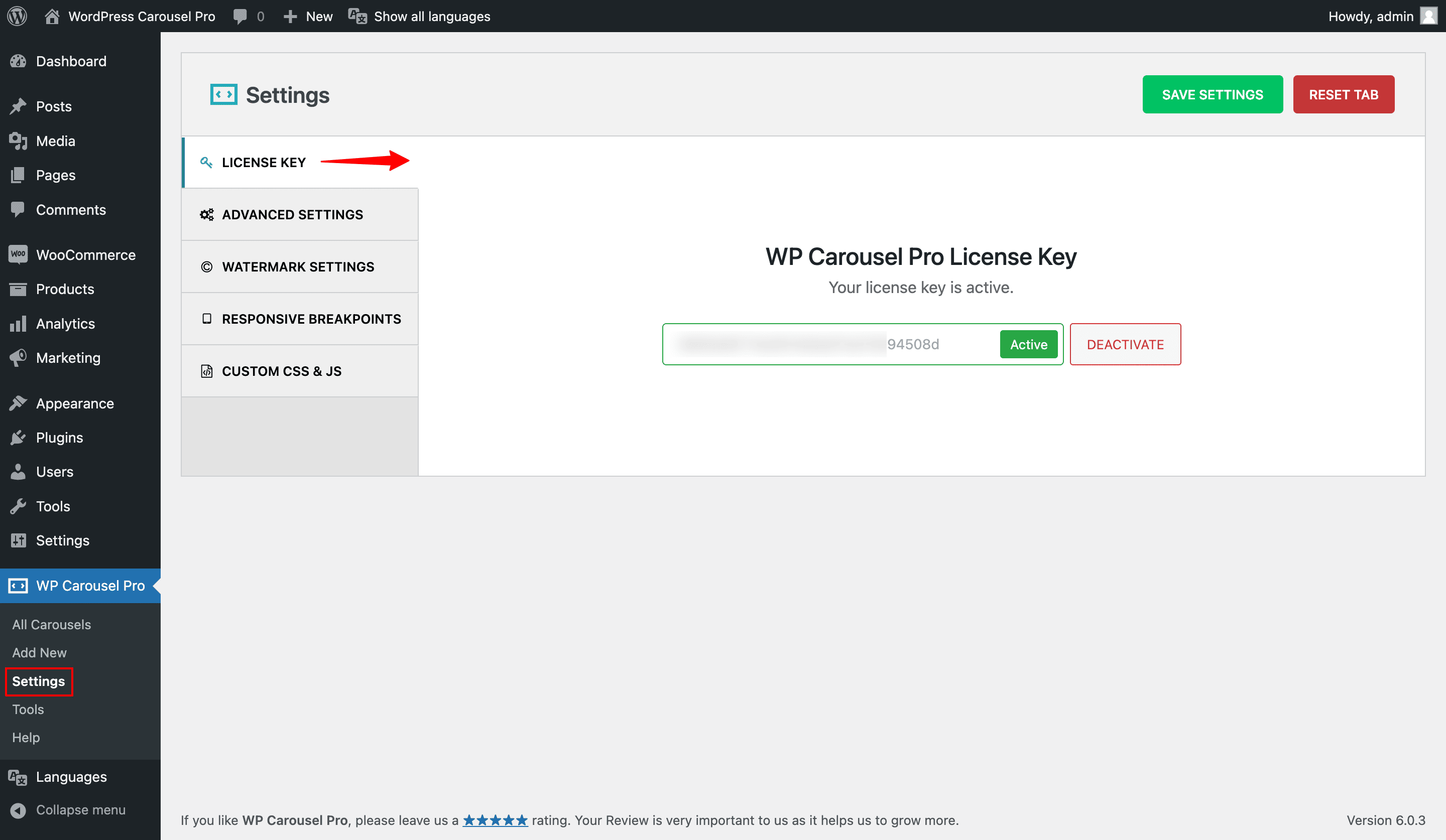This screenshot has height=840, width=1446.
Task: Open the New content dropdown
Action: pos(308,16)
